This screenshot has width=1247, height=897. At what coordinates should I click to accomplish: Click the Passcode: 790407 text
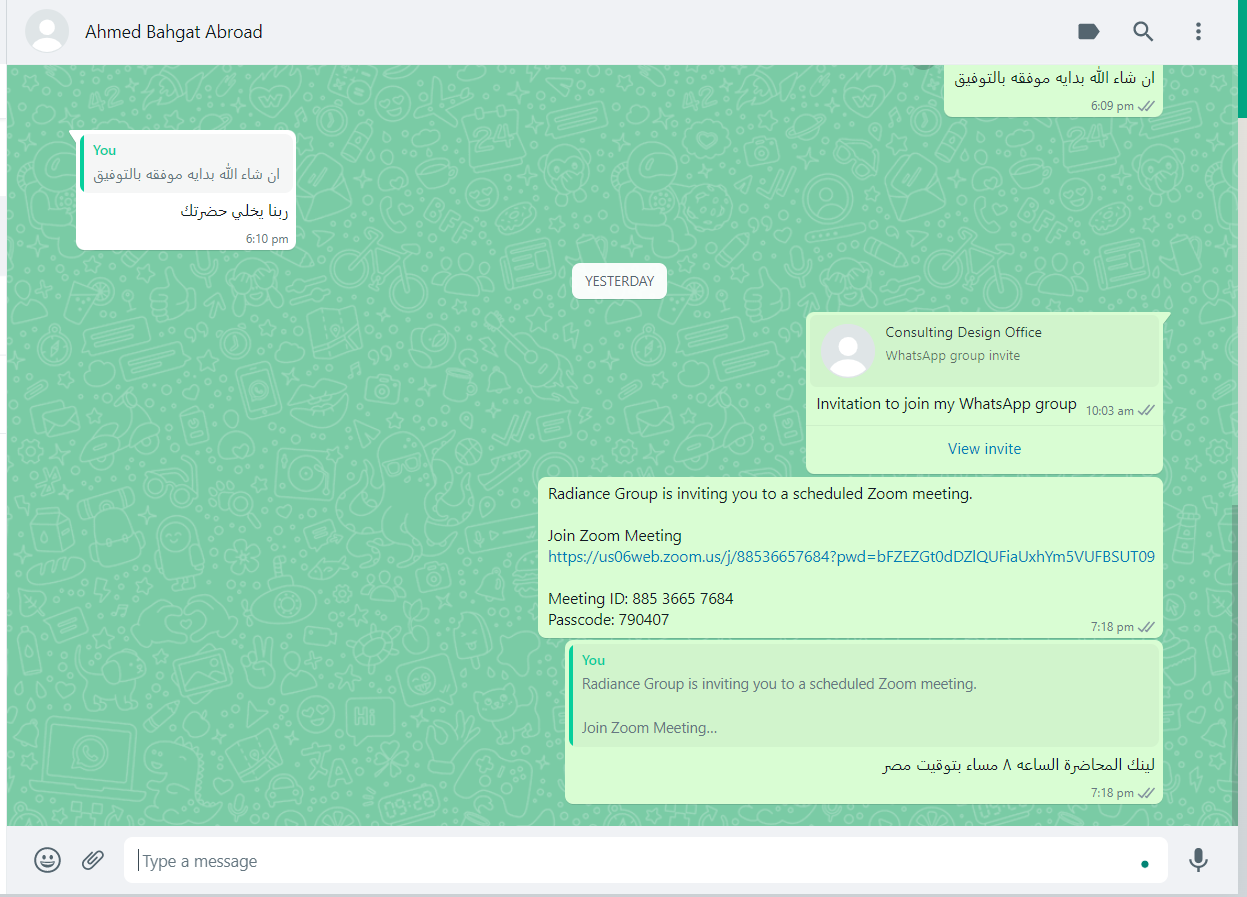608,620
